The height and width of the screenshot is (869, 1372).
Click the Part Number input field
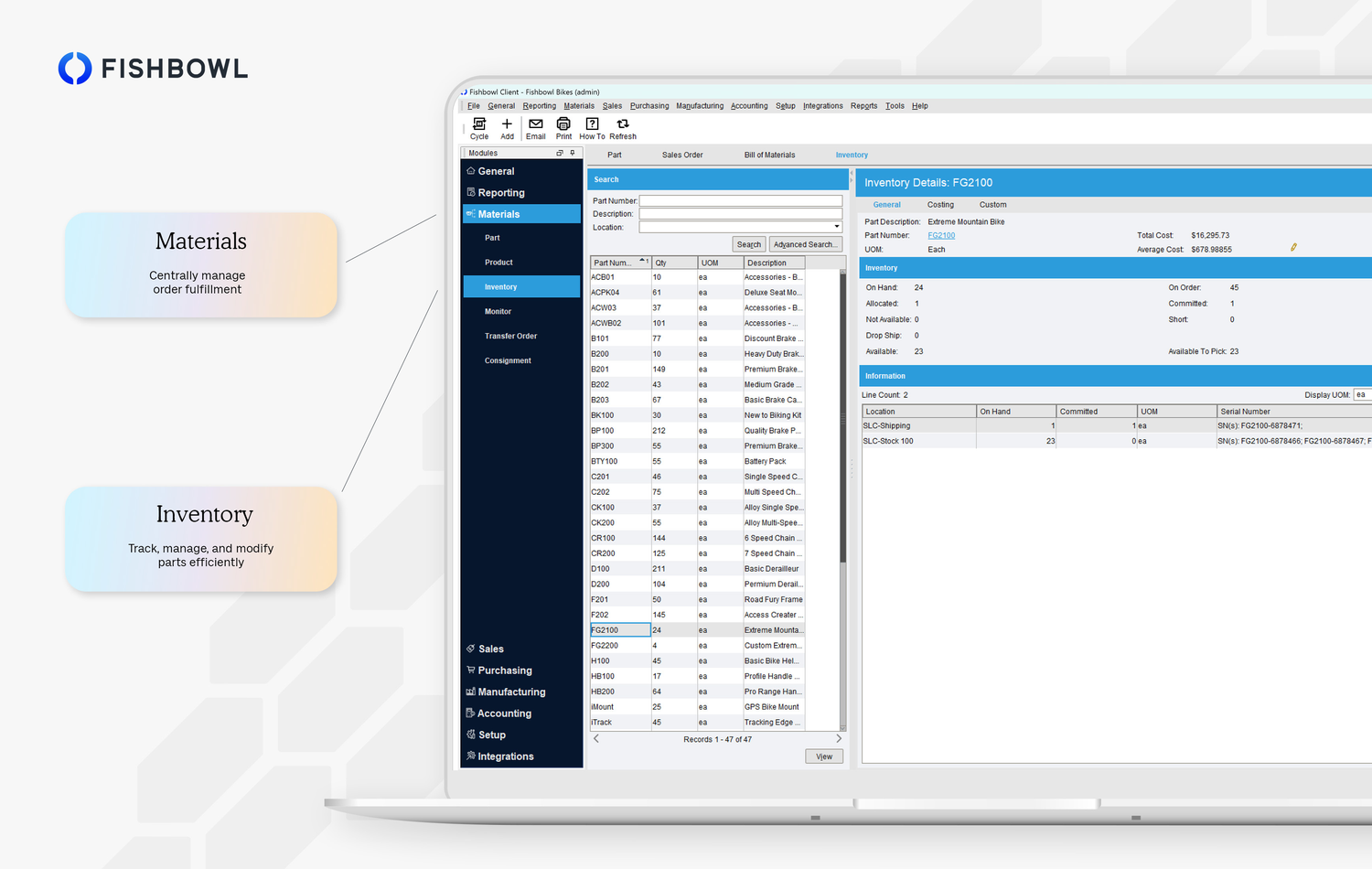click(x=741, y=200)
